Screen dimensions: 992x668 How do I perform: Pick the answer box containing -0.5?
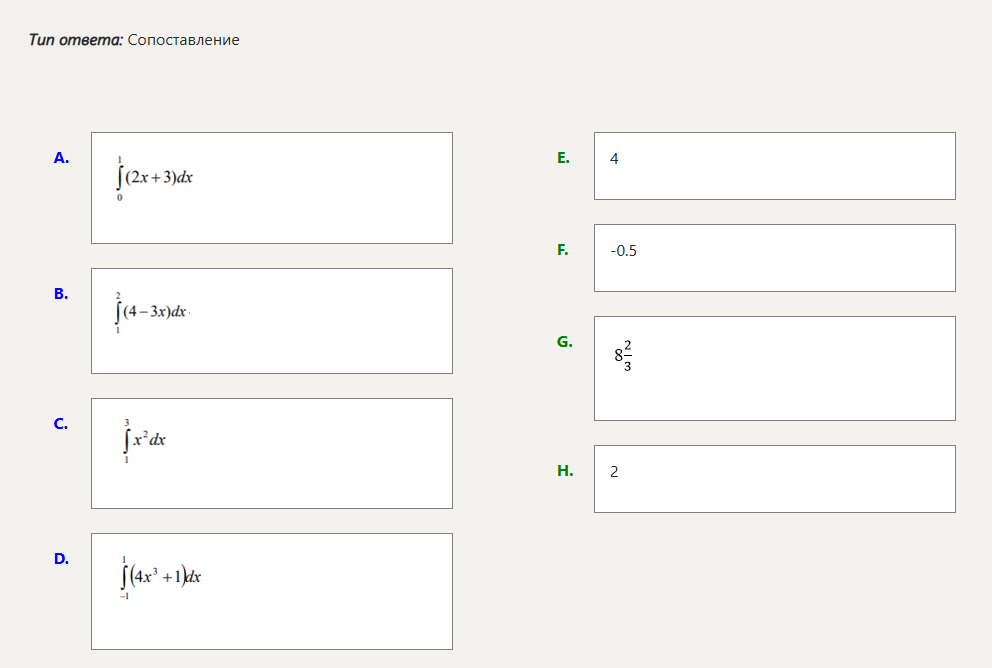click(774, 258)
